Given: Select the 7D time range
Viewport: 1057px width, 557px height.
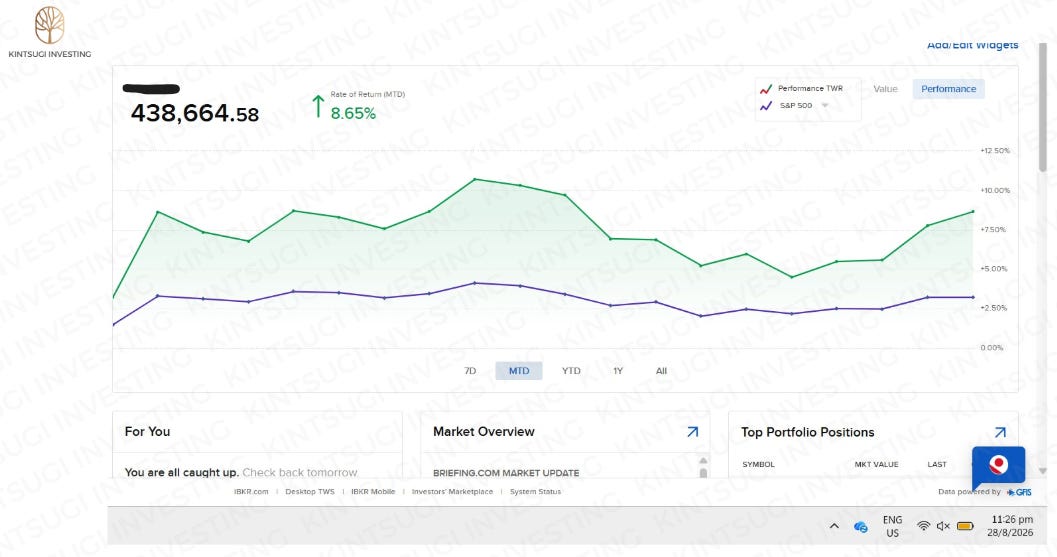Looking at the screenshot, I should click(470, 371).
